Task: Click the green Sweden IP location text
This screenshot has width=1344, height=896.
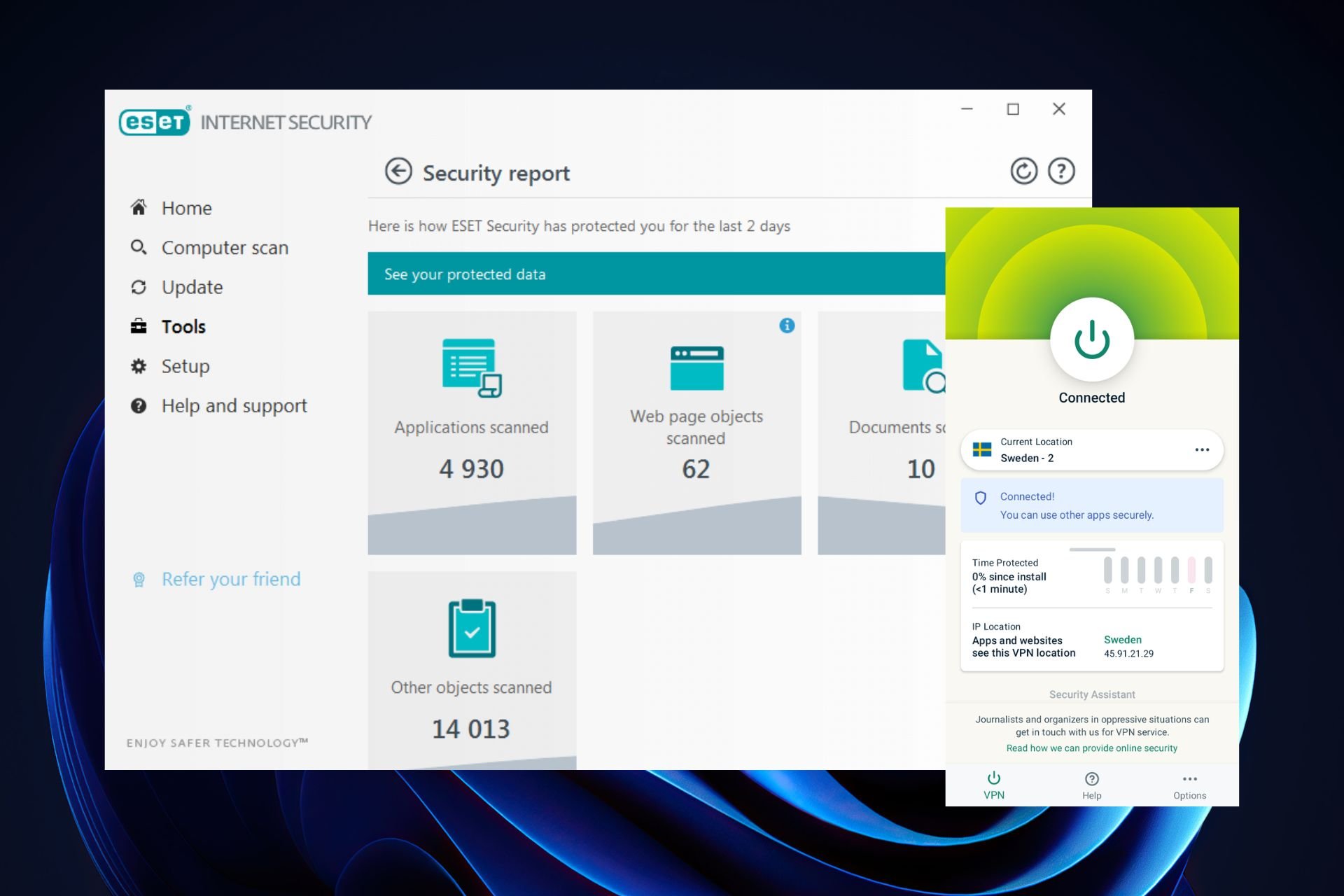Action: pos(1122,640)
